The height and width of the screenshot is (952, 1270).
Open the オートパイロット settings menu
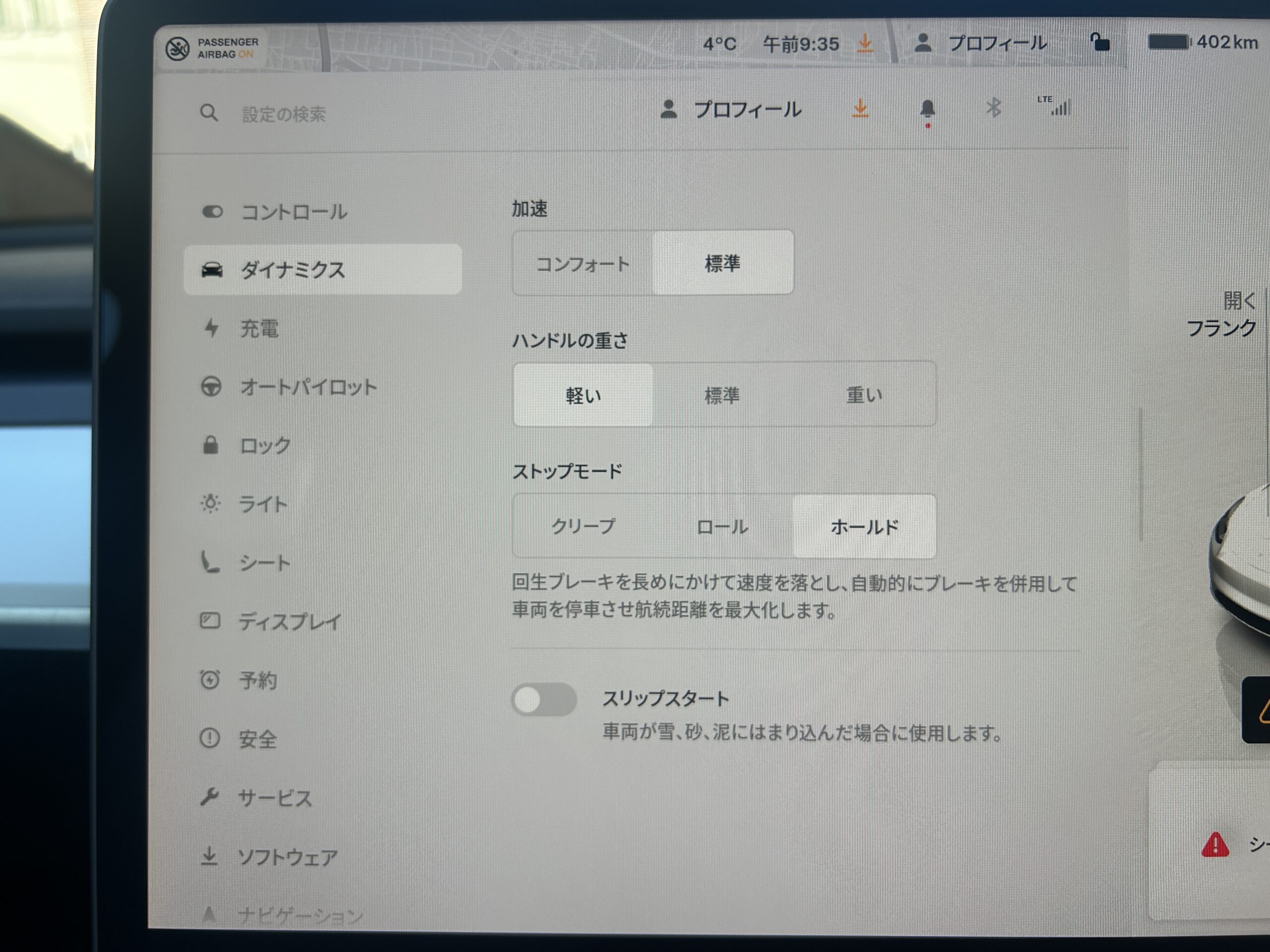308,387
